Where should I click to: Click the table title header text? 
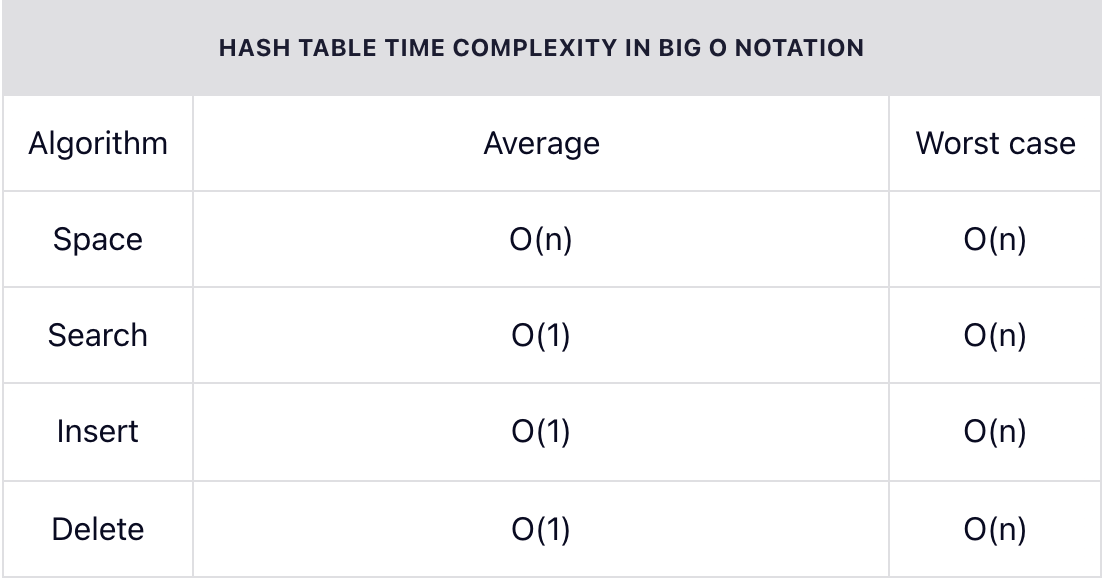click(x=541, y=48)
